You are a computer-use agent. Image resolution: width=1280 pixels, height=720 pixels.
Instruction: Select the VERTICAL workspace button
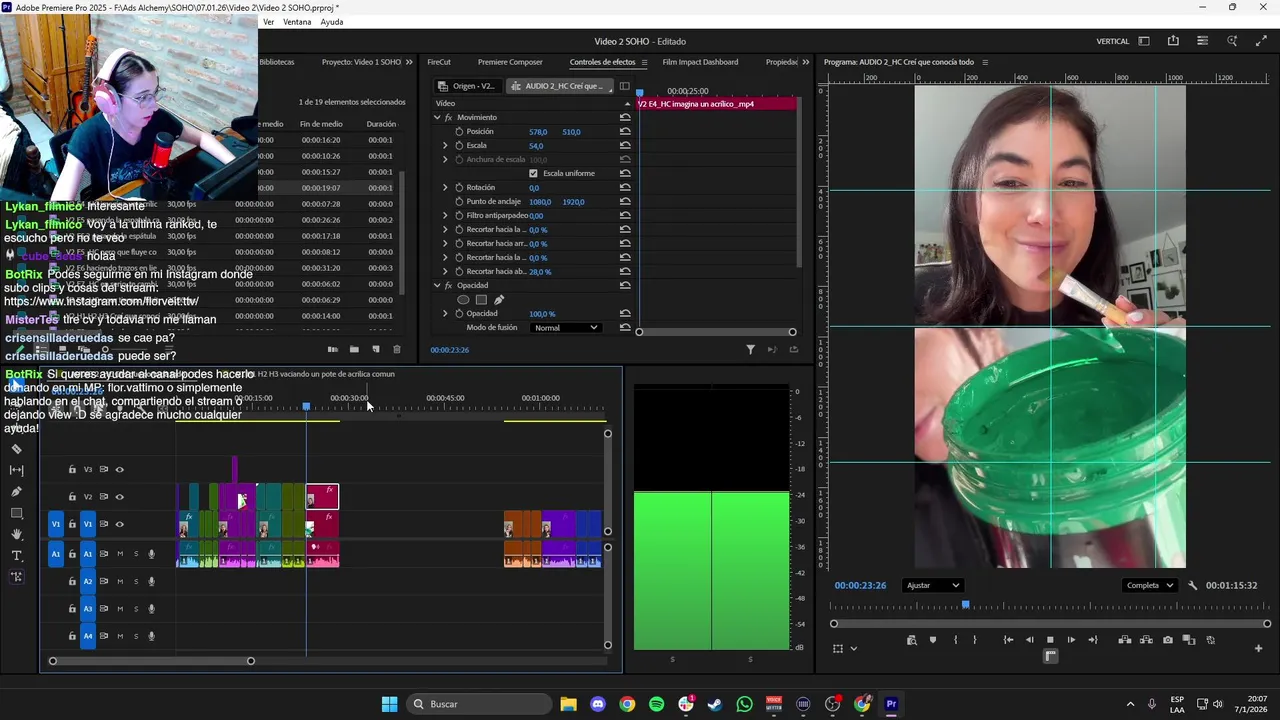pos(1113,41)
